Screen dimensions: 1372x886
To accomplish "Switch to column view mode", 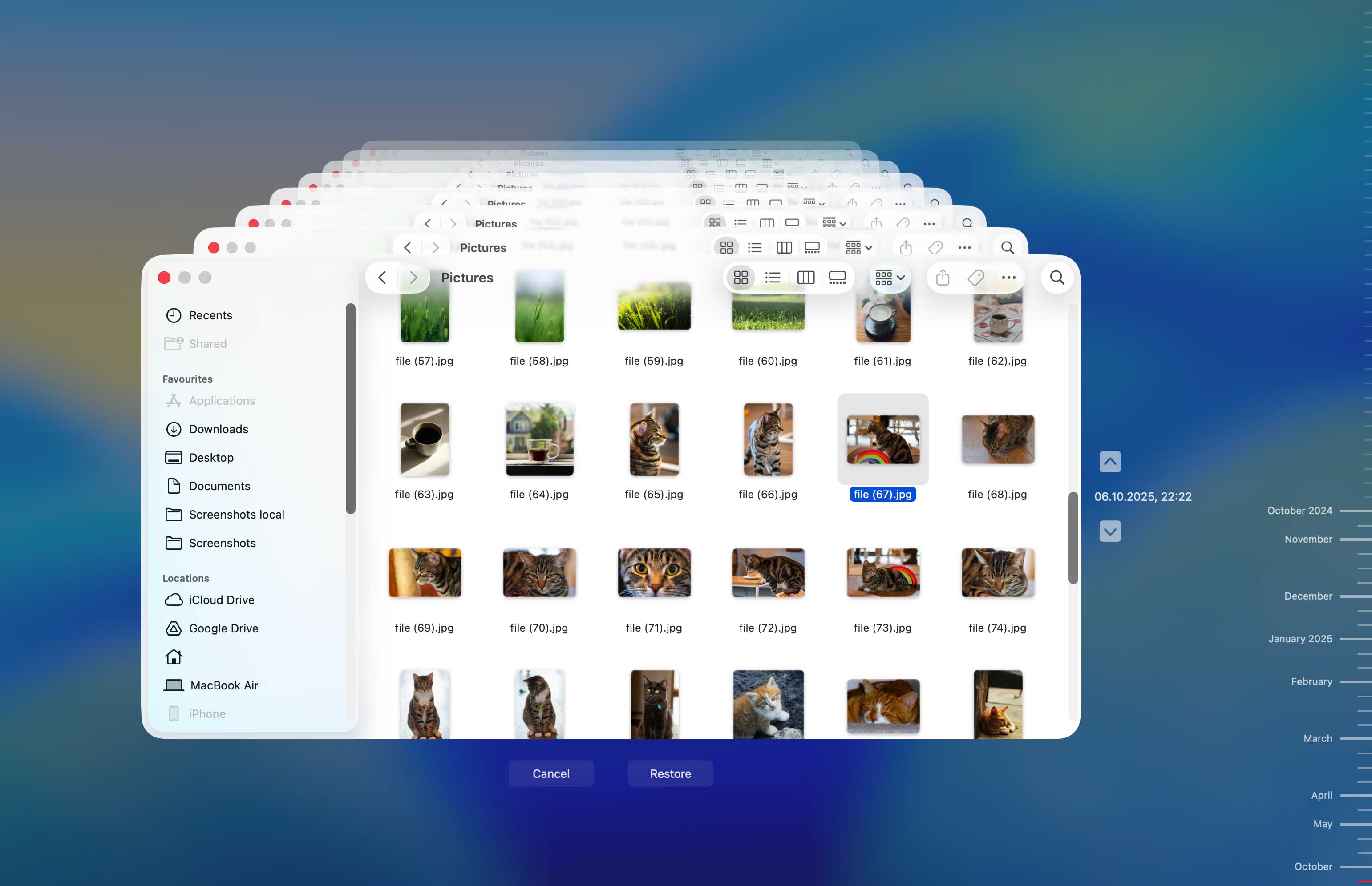I will point(805,277).
